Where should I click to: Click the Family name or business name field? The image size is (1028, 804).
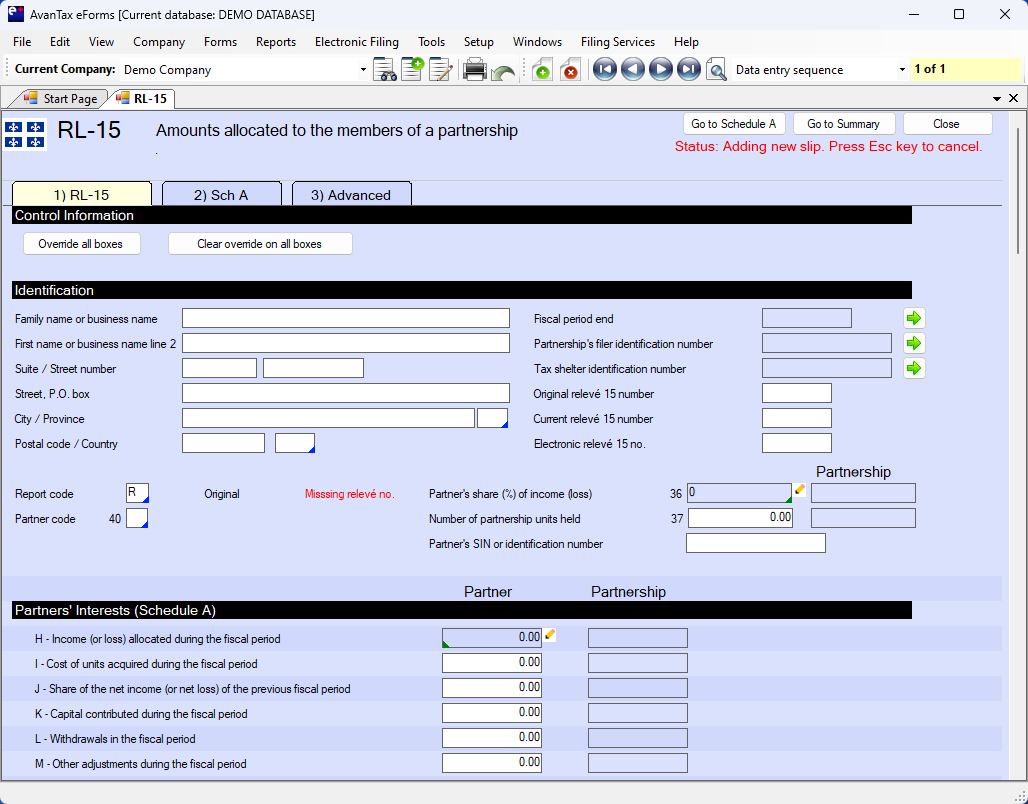345,318
